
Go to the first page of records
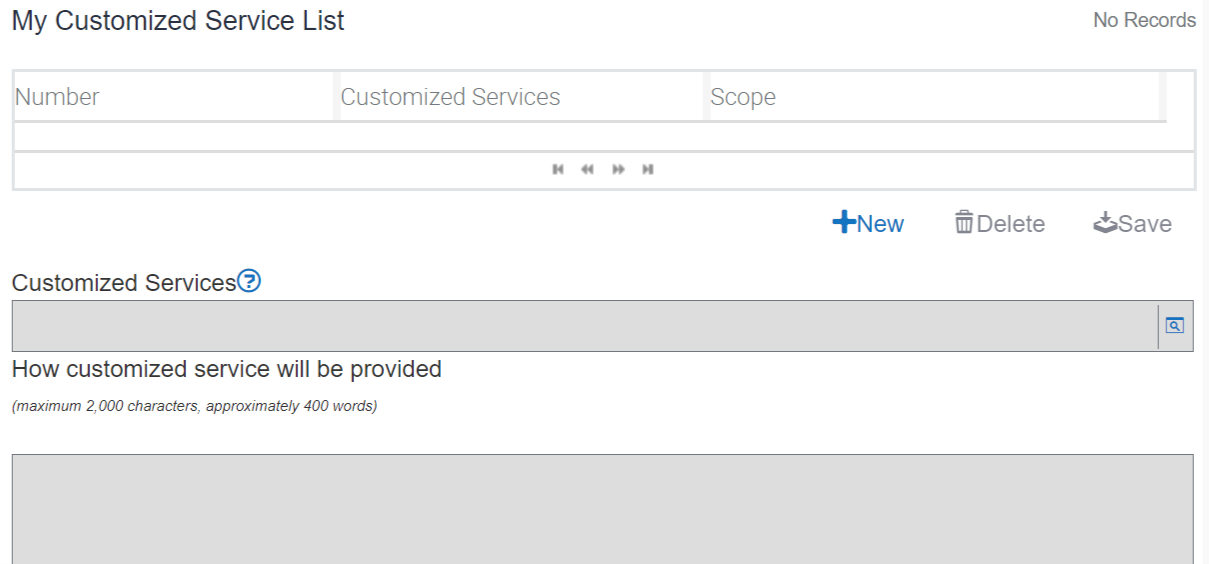coord(558,169)
